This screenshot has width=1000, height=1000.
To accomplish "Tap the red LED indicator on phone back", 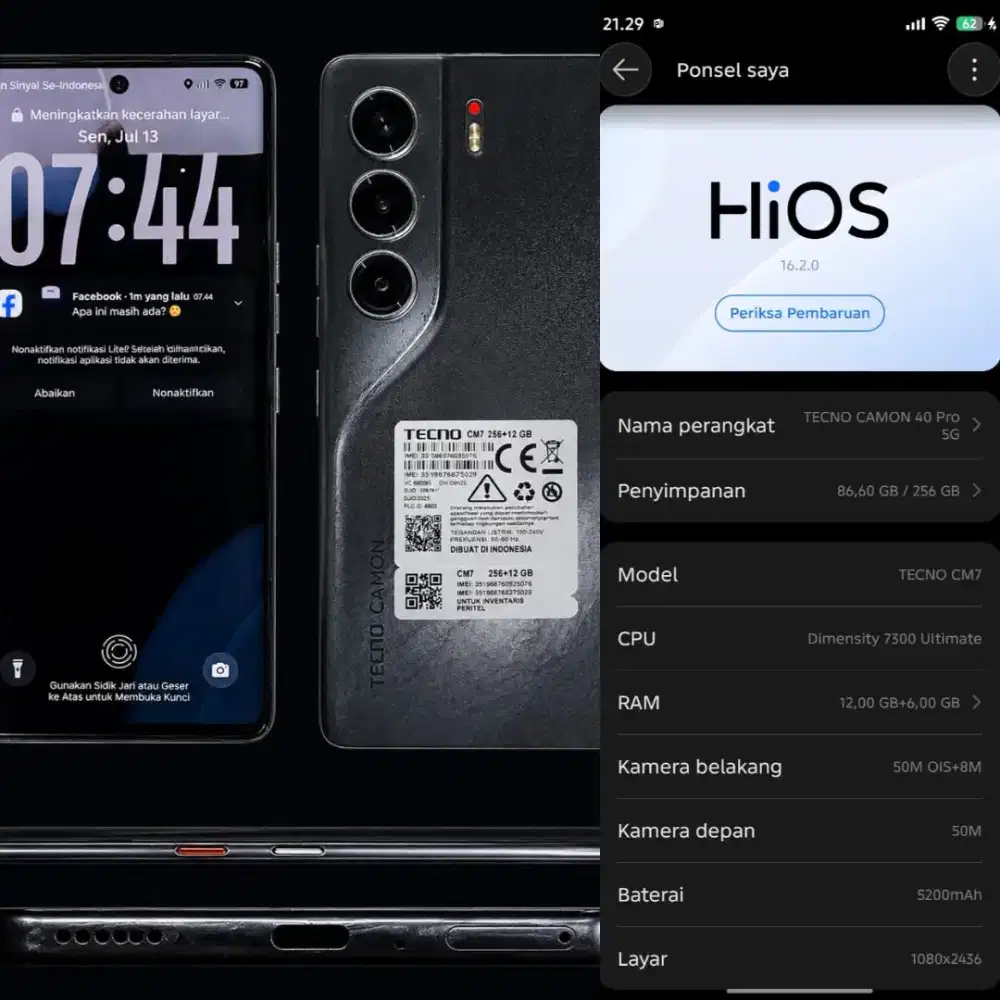I will click(x=474, y=108).
